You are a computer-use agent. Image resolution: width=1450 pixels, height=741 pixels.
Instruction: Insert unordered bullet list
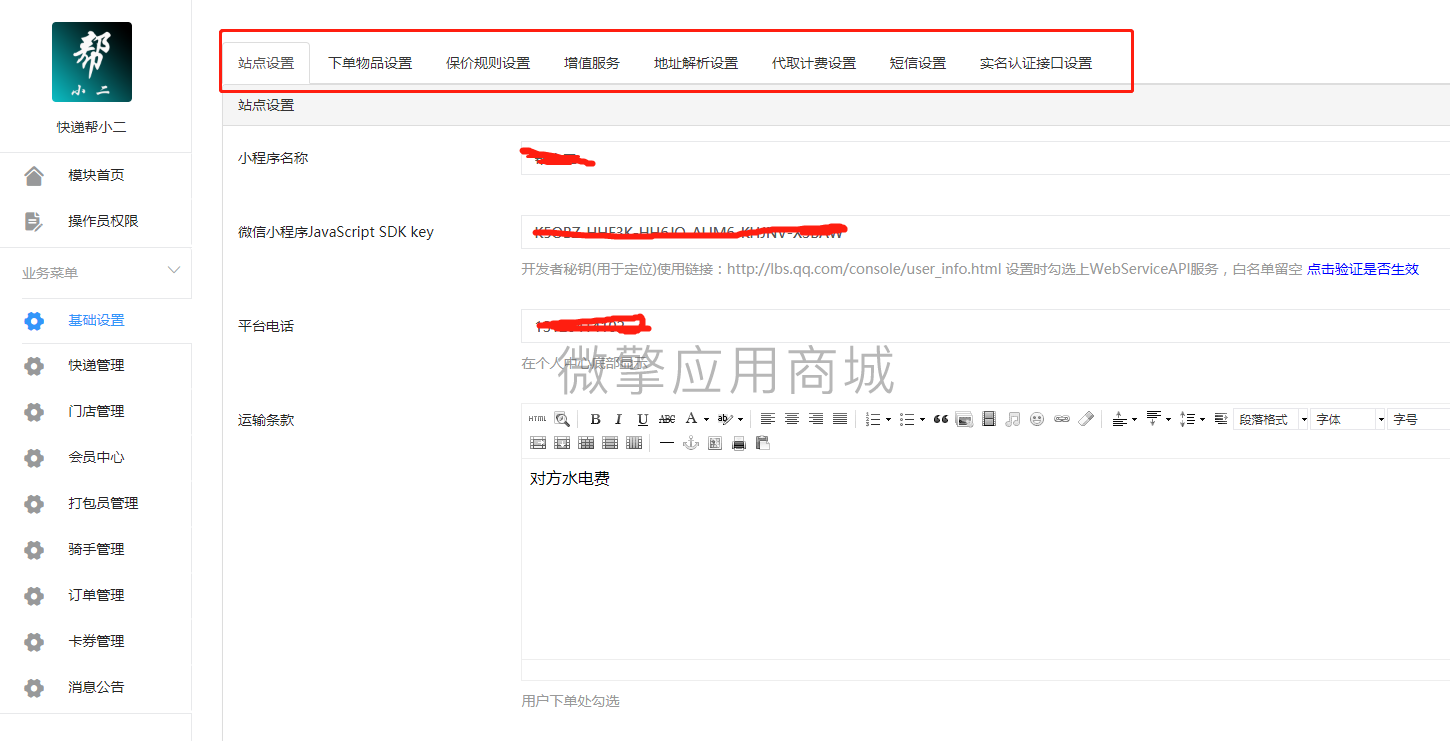907,419
